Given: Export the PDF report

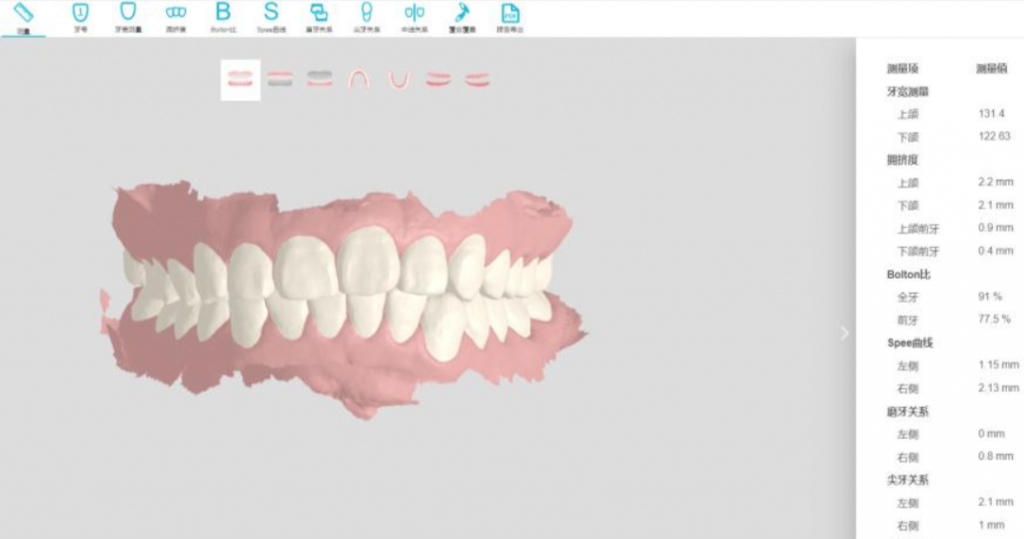Looking at the screenshot, I should [x=510, y=15].
